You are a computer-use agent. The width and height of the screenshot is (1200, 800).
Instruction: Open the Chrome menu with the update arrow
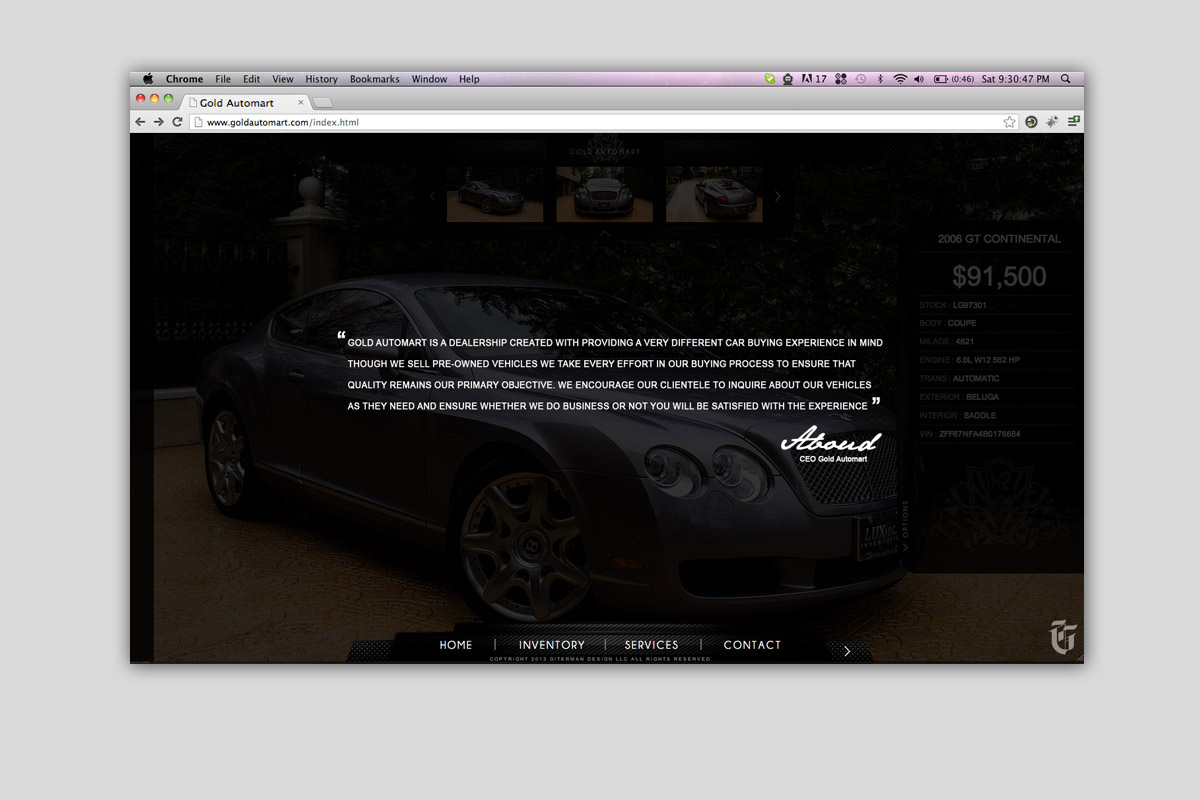[1073, 122]
